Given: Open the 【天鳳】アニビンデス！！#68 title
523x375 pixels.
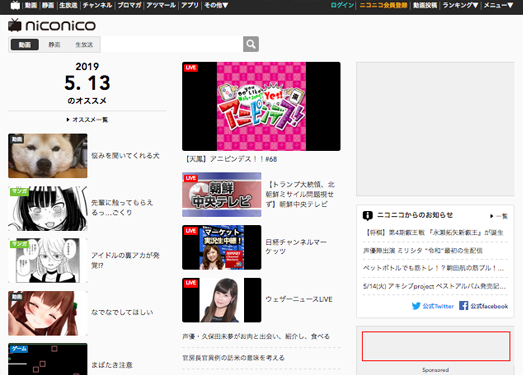Looking at the screenshot, I should coord(231,159).
